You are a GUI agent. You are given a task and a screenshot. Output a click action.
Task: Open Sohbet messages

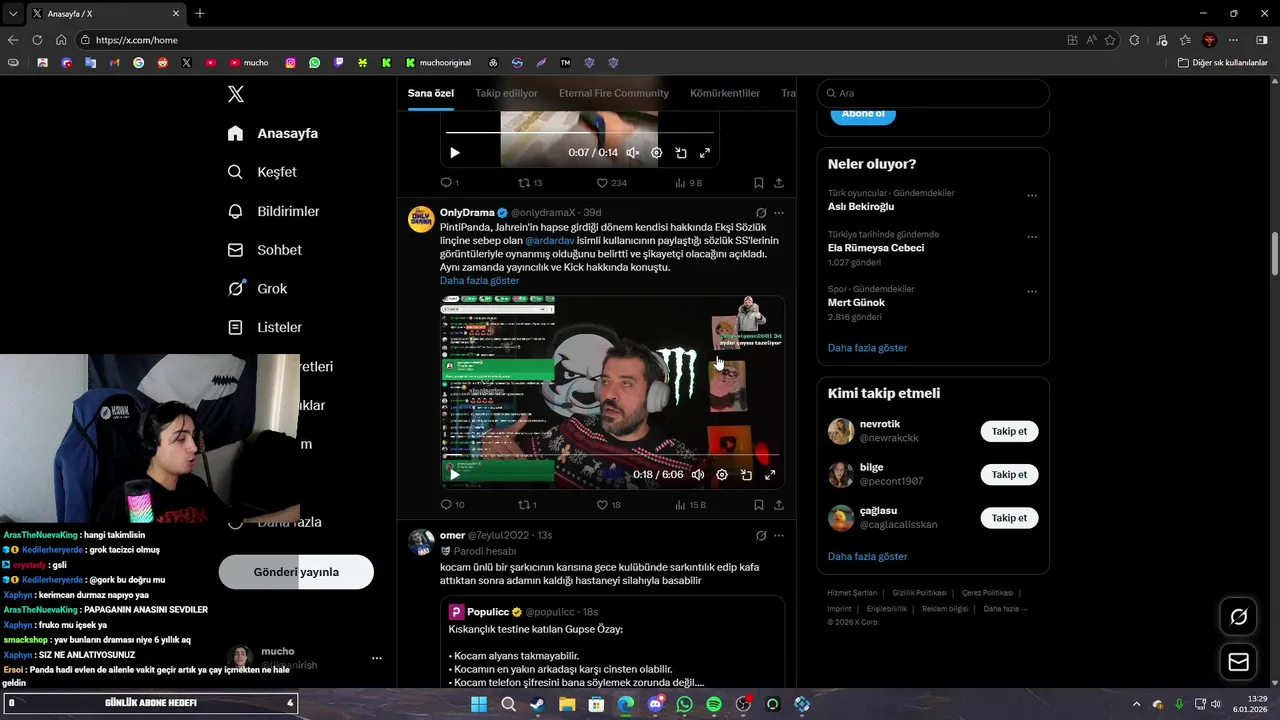pyautogui.click(x=265, y=250)
